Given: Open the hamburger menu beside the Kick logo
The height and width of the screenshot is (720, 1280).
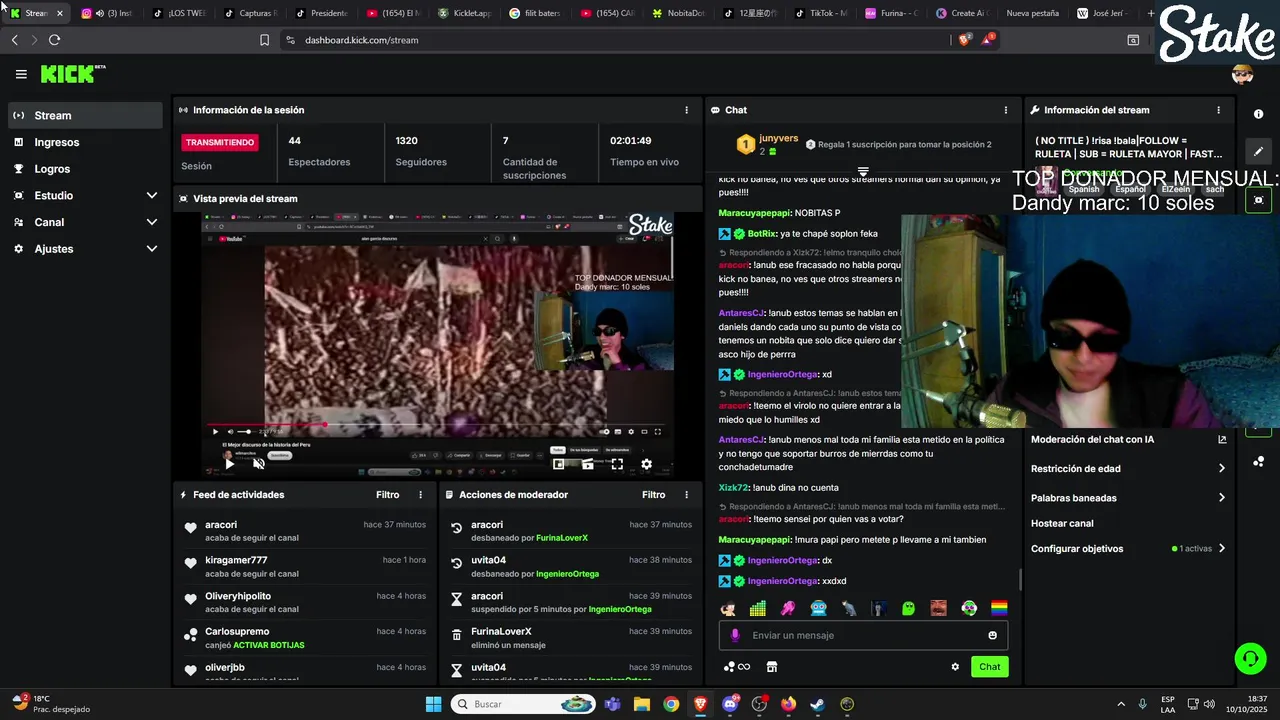Looking at the screenshot, I should pos(21,74).
